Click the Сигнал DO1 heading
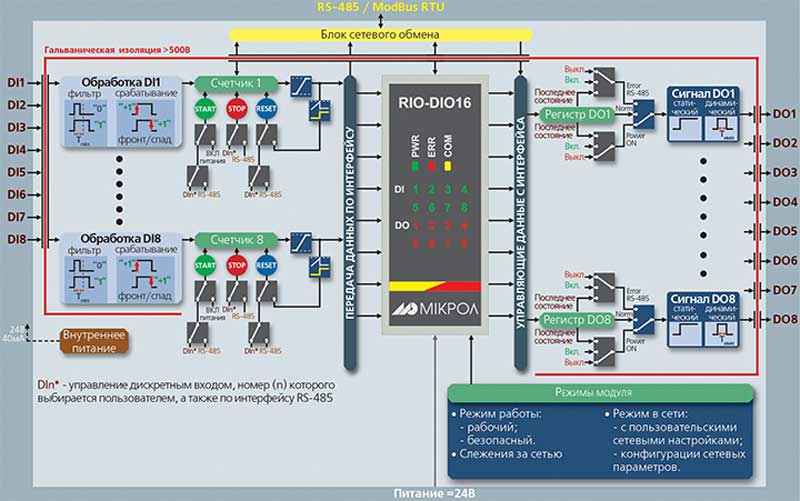The image size is (800, 501). pos(703,93)
